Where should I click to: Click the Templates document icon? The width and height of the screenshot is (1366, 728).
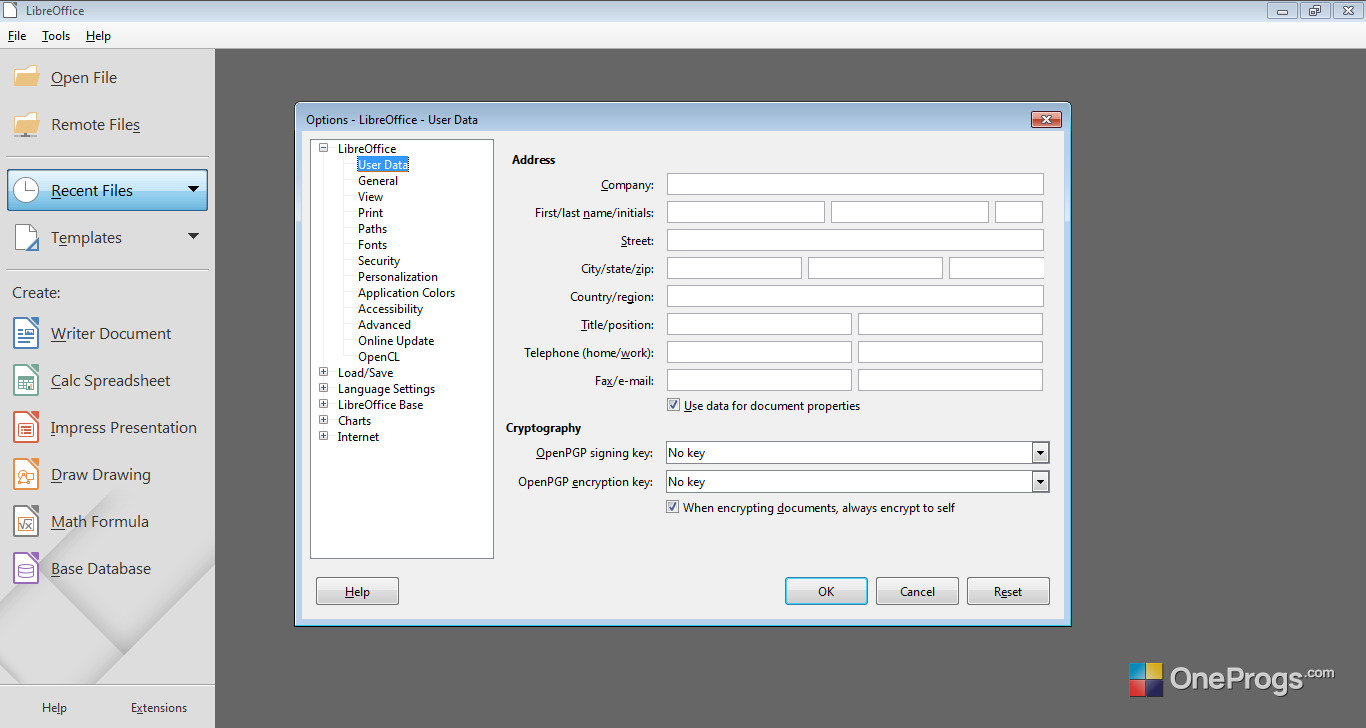click(x=26, y=237)
